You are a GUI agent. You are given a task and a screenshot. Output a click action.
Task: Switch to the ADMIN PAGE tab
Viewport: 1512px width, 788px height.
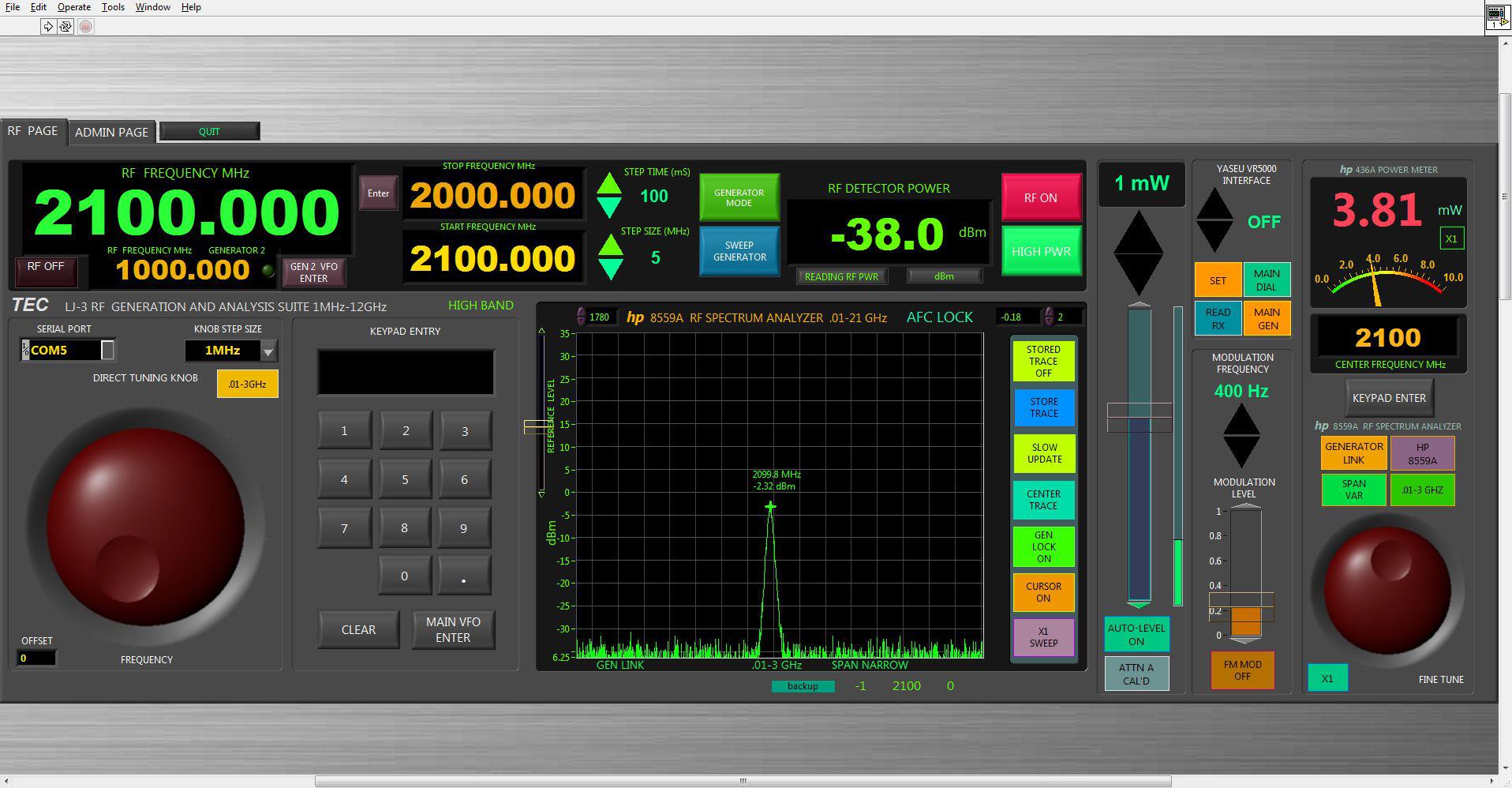111,132
